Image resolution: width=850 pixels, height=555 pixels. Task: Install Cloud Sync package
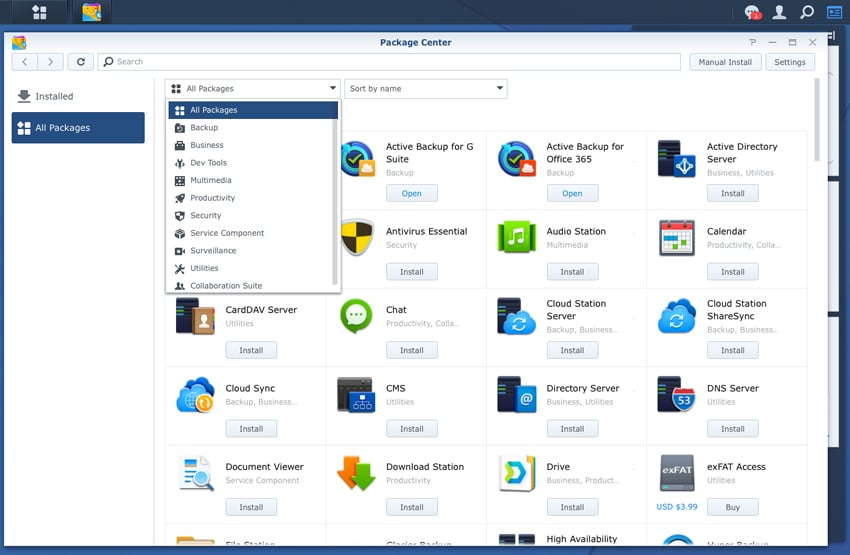(x=251, y=429)
